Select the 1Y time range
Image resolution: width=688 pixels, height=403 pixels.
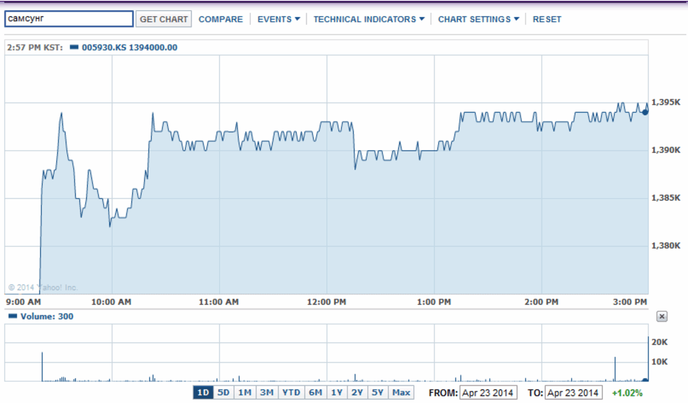[x=337, y=392]
